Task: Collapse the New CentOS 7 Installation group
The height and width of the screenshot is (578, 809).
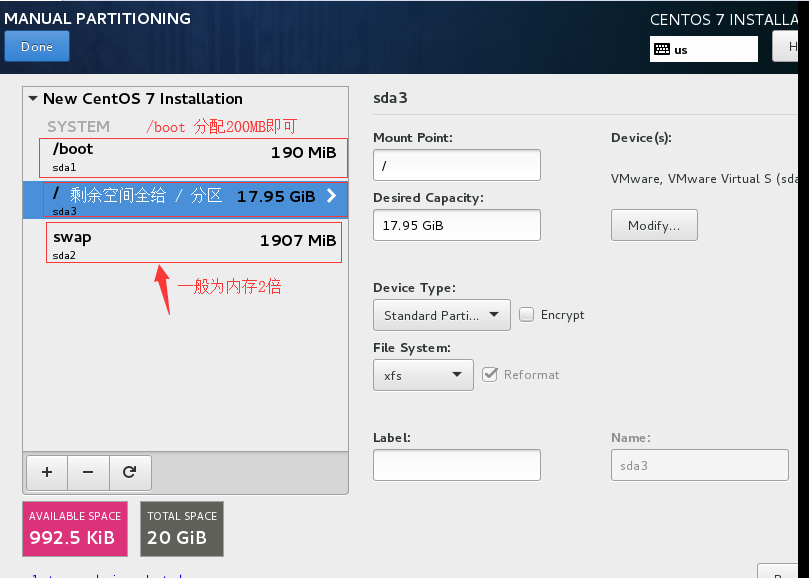Action: (33, 98)
